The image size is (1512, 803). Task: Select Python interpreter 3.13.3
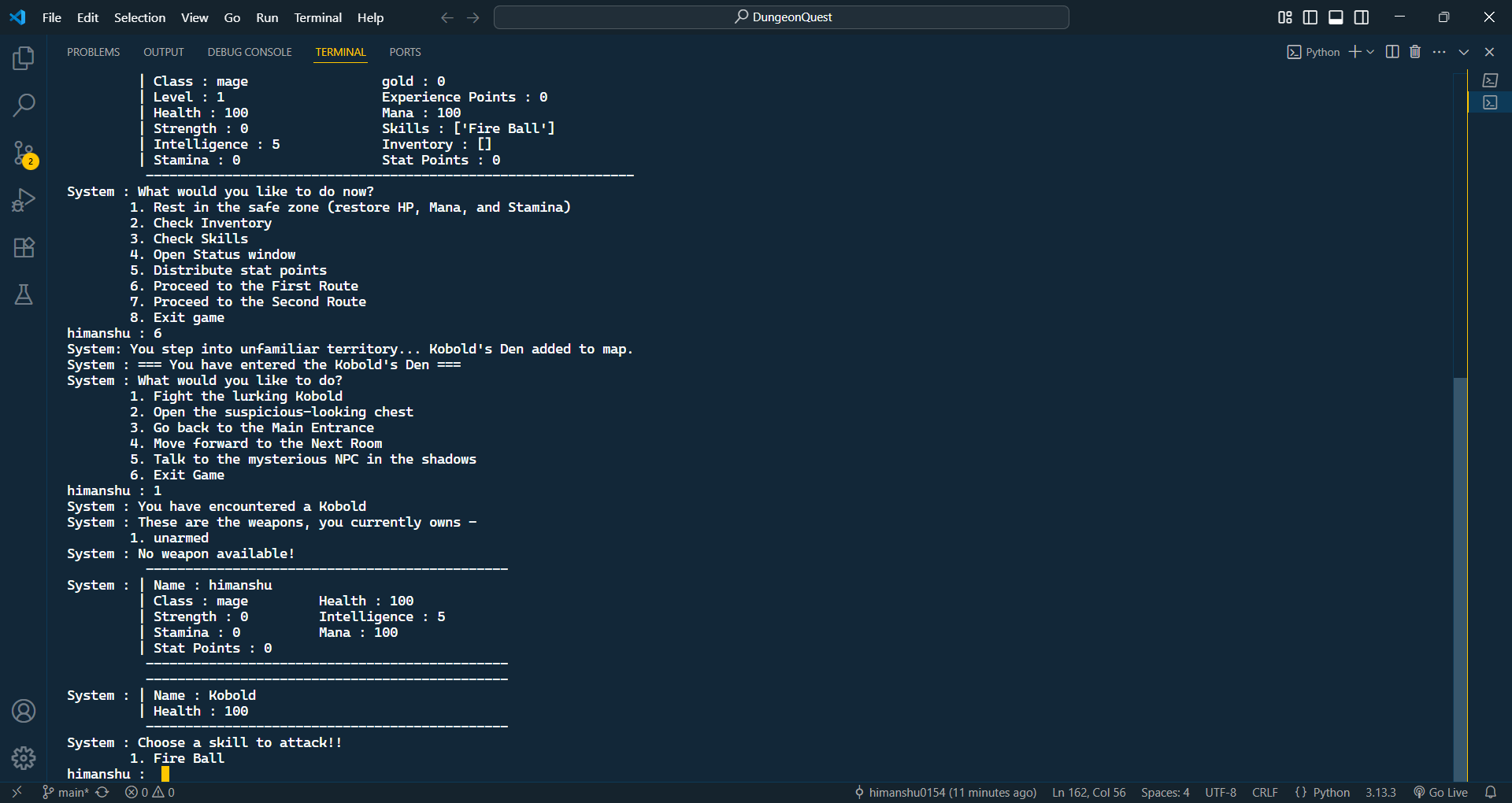click(x=1380, y=793)
